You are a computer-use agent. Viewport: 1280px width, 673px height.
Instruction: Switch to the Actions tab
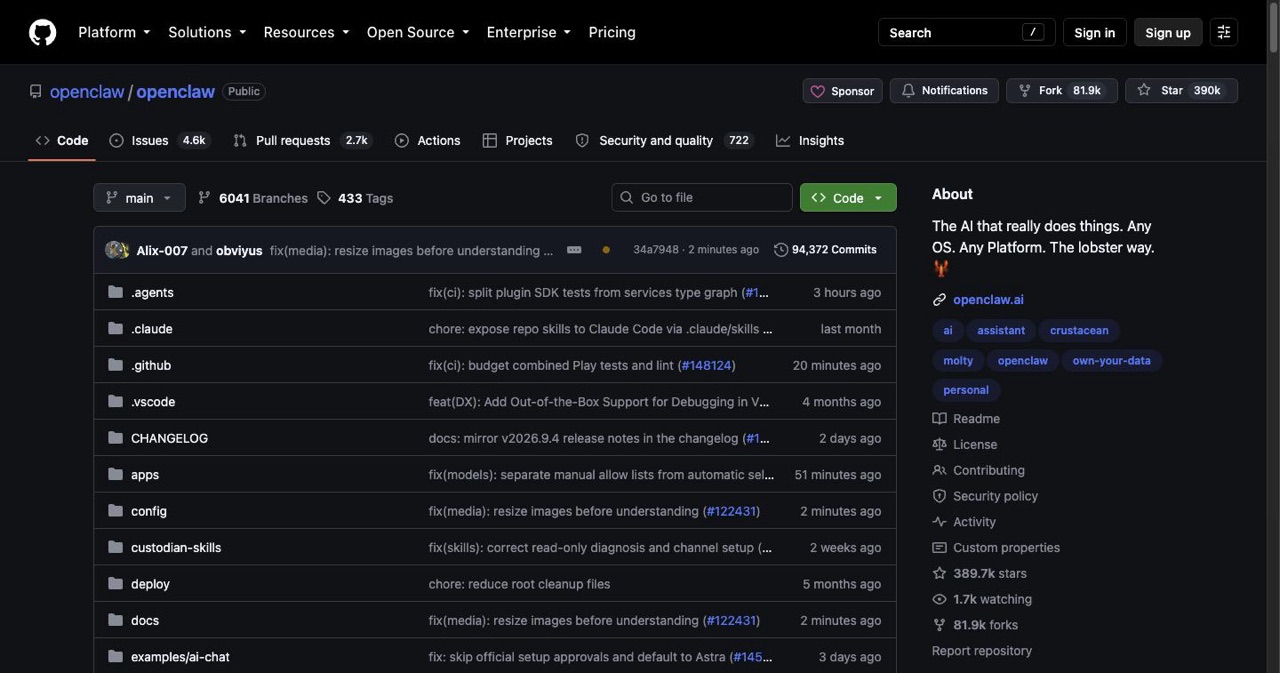(x=428, y=141)
